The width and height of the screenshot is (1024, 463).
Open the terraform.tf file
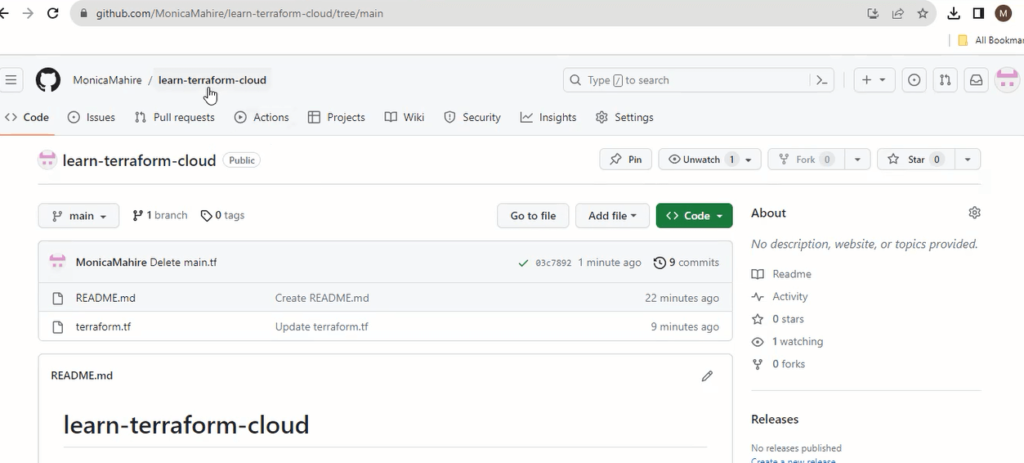pyautogui.click(x=103, y=327)
